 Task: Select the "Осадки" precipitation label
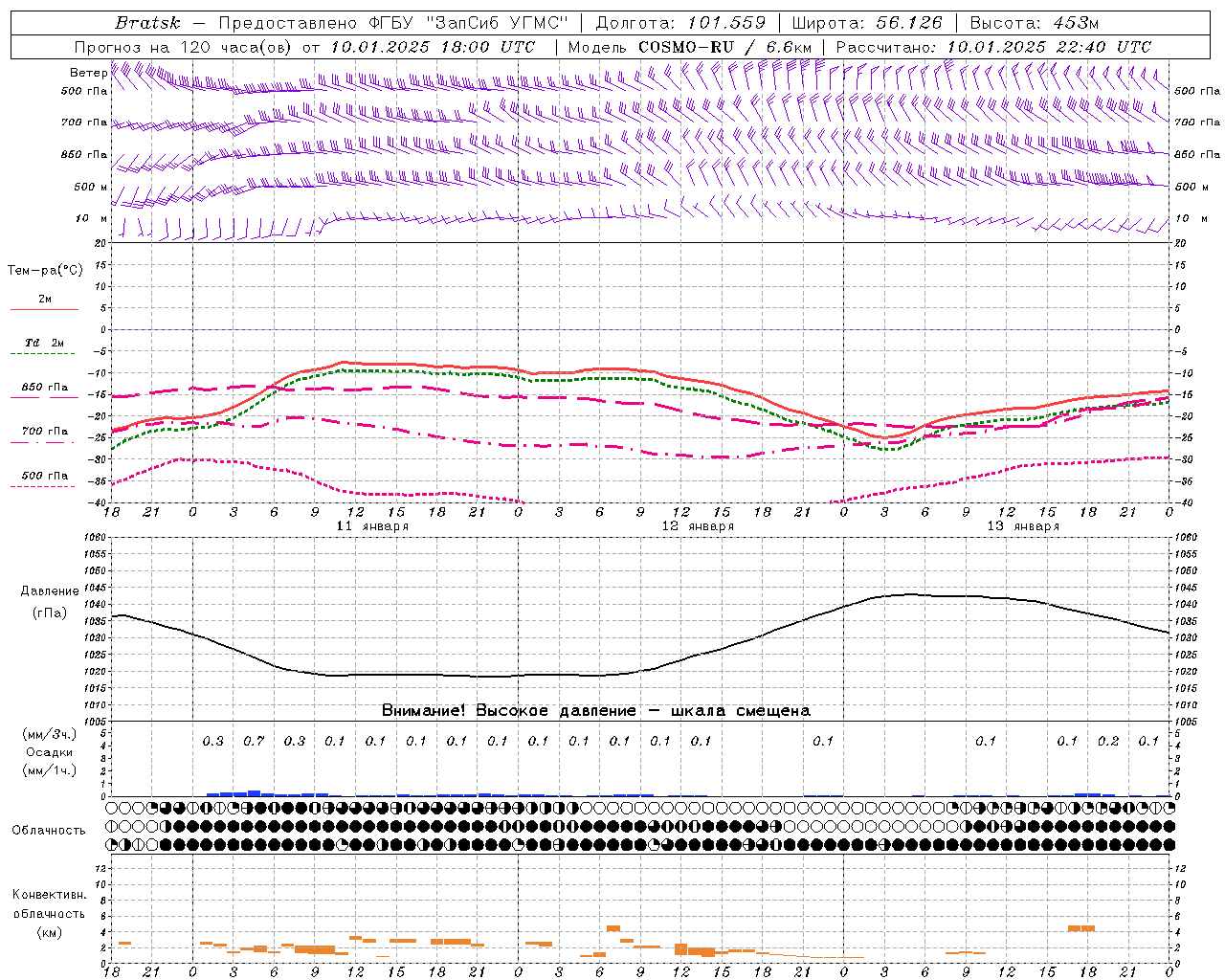coord(50,752)
